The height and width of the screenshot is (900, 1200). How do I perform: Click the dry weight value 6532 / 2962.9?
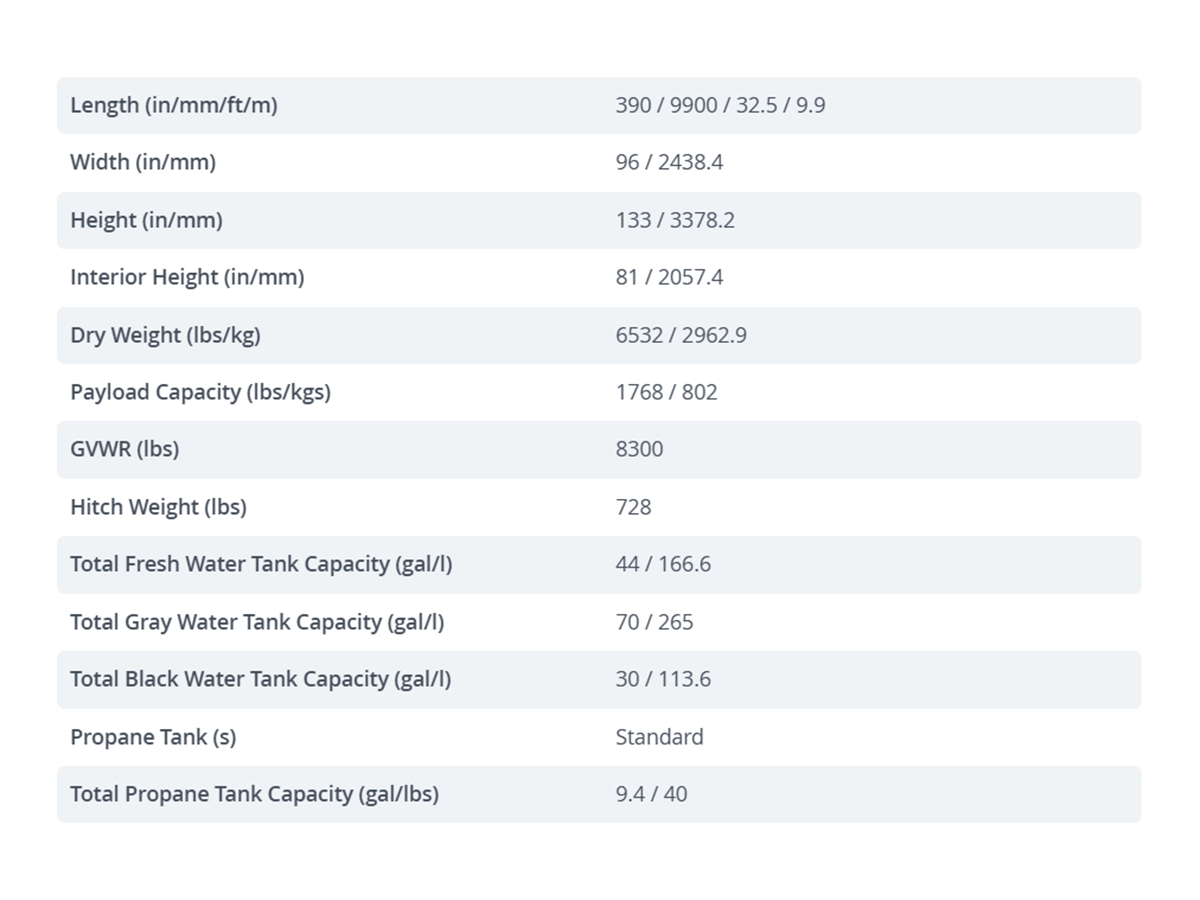[x=681, y=335]
